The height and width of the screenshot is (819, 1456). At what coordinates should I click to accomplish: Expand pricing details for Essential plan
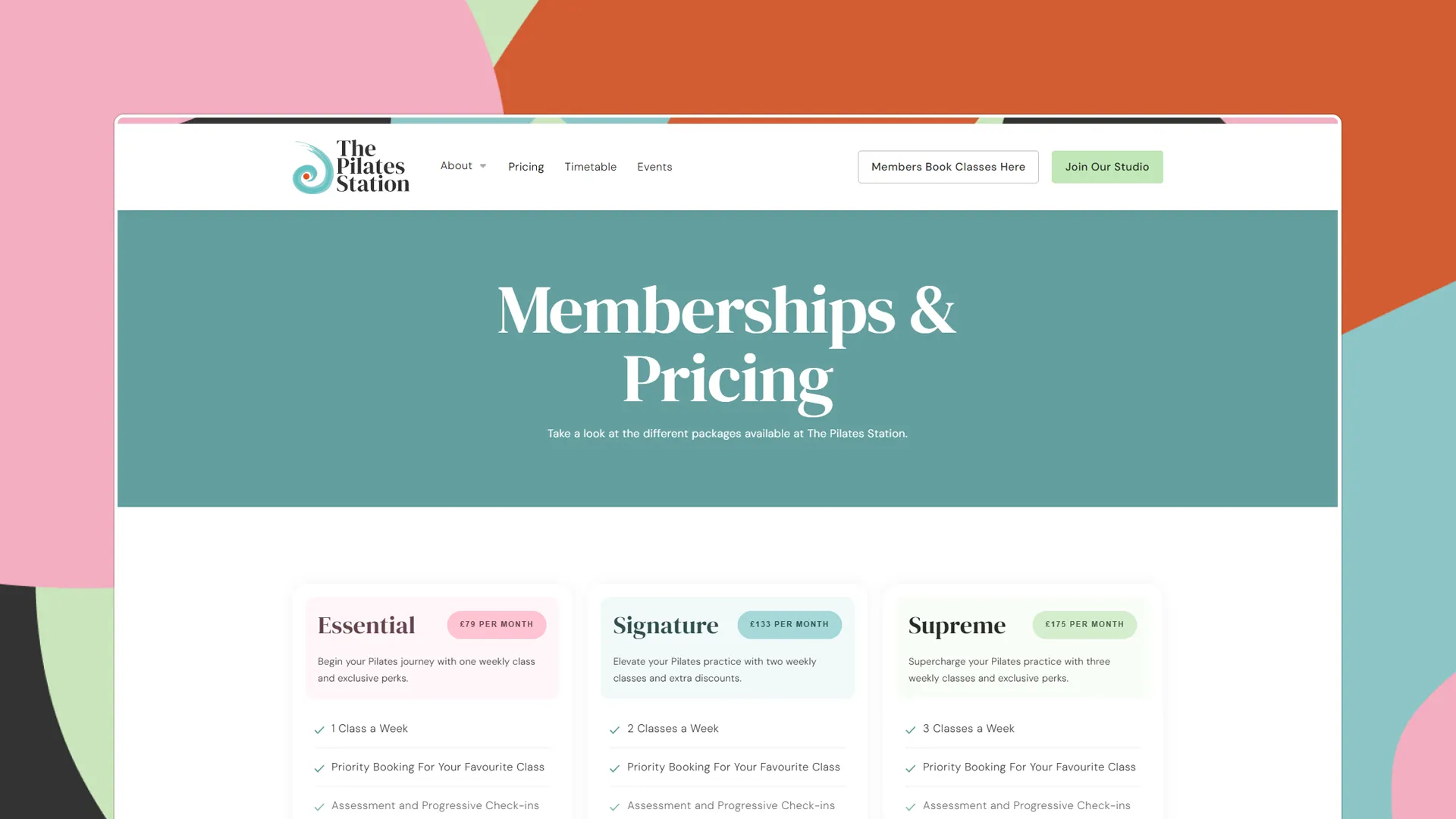click(x=496, y=624)
